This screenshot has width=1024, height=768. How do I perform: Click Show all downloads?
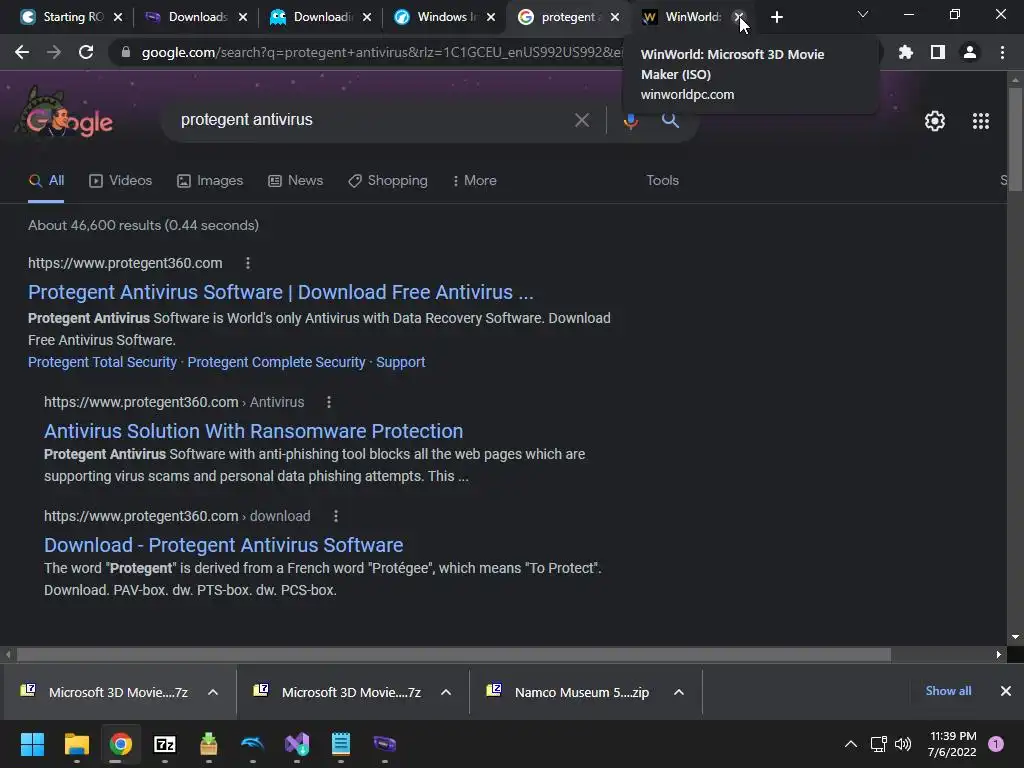pyautogui.click(x=948, y=691)
